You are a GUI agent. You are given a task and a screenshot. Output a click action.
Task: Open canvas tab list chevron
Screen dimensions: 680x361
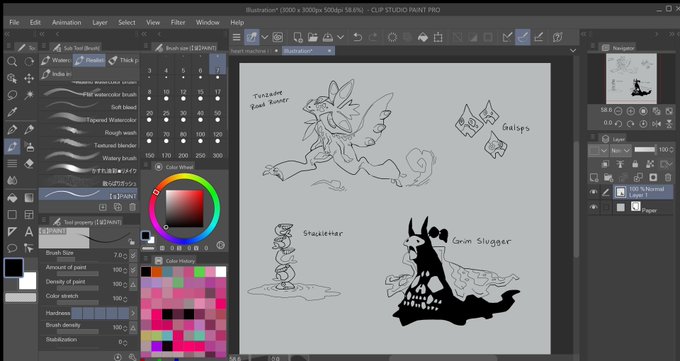tap(573, 51)
